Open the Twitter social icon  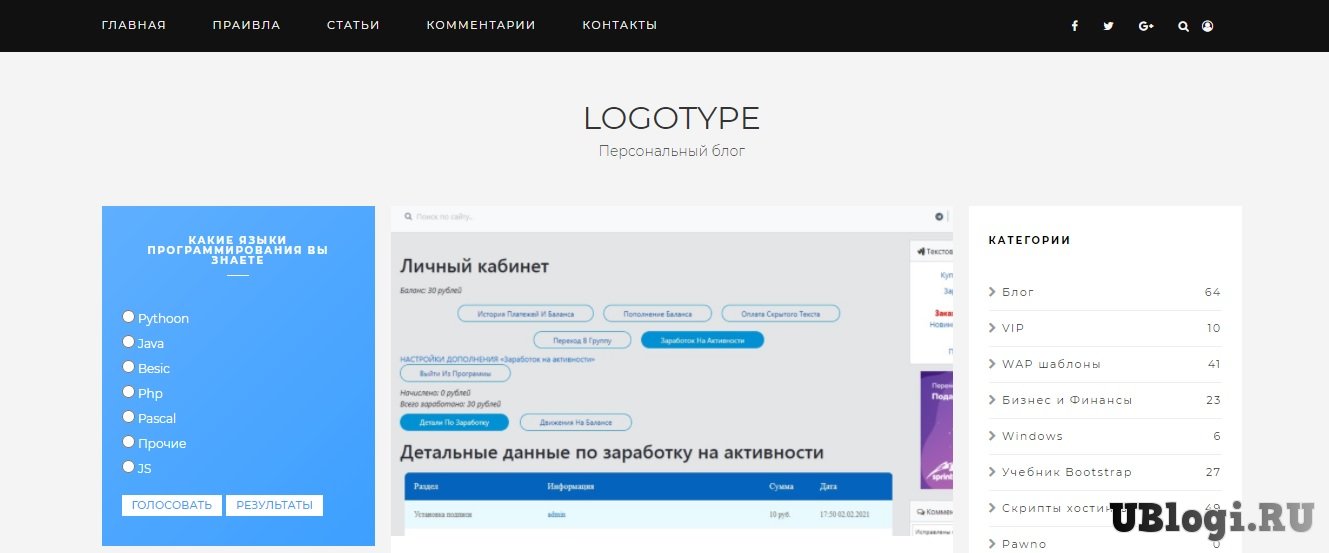click(1108, 26)
